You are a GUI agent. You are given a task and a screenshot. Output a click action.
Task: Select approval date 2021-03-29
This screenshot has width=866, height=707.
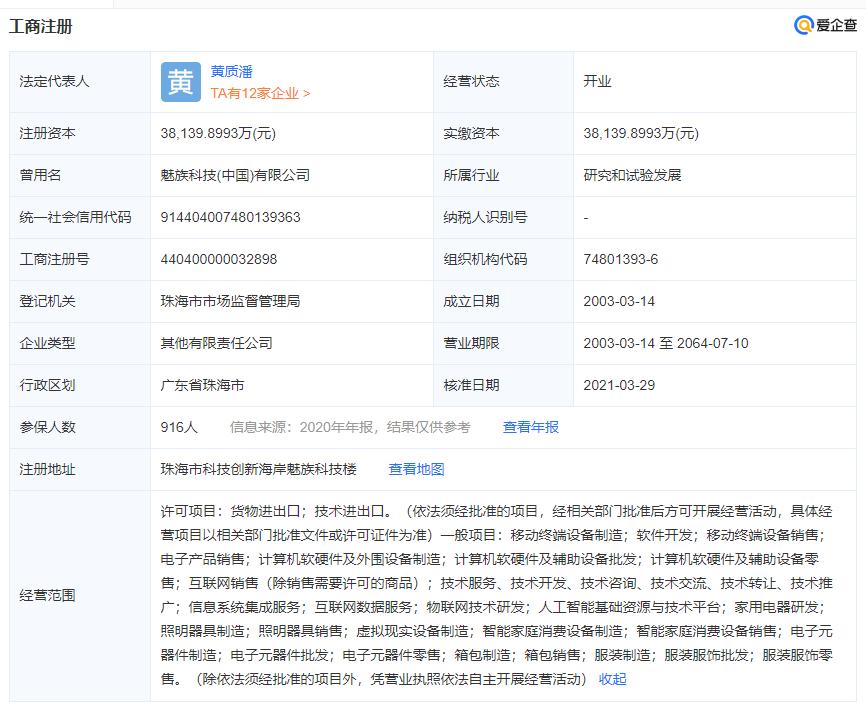pos(619,385)
